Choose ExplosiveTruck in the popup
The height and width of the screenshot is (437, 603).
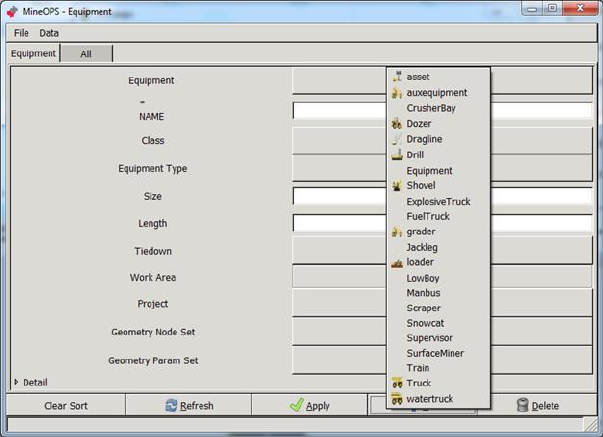pyautogui.click(x=438, y=202)
